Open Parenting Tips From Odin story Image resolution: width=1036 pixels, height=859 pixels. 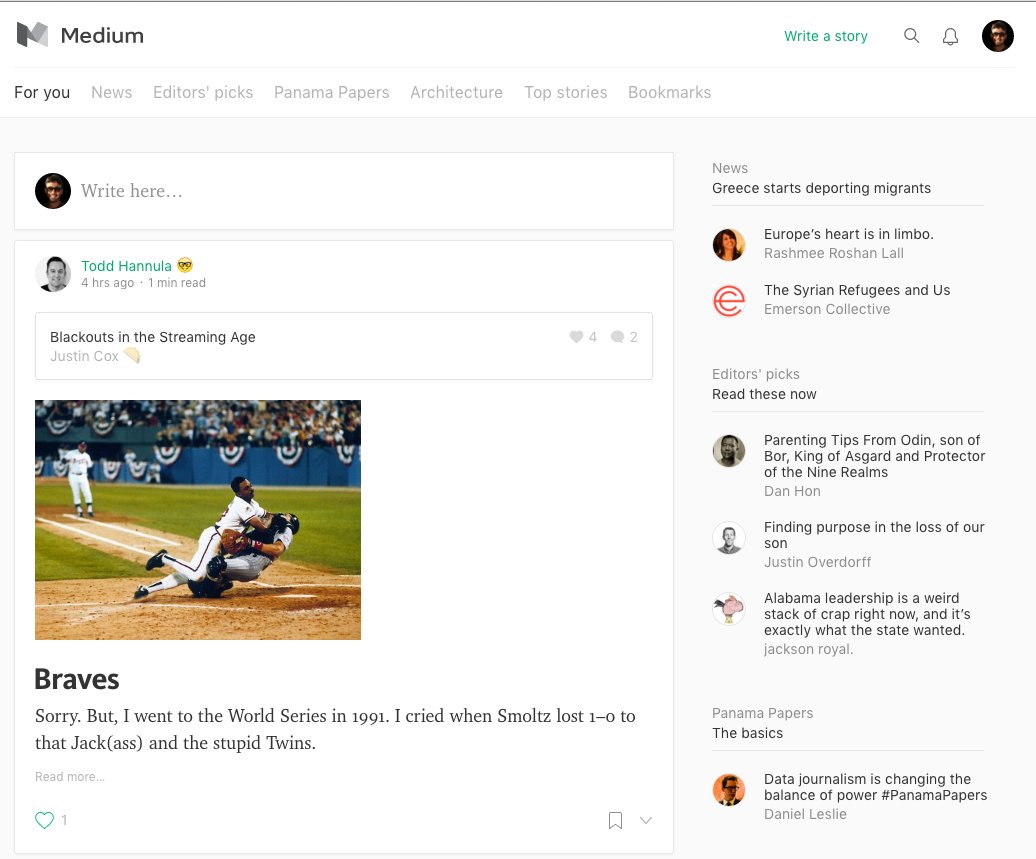tap(874, 456)
